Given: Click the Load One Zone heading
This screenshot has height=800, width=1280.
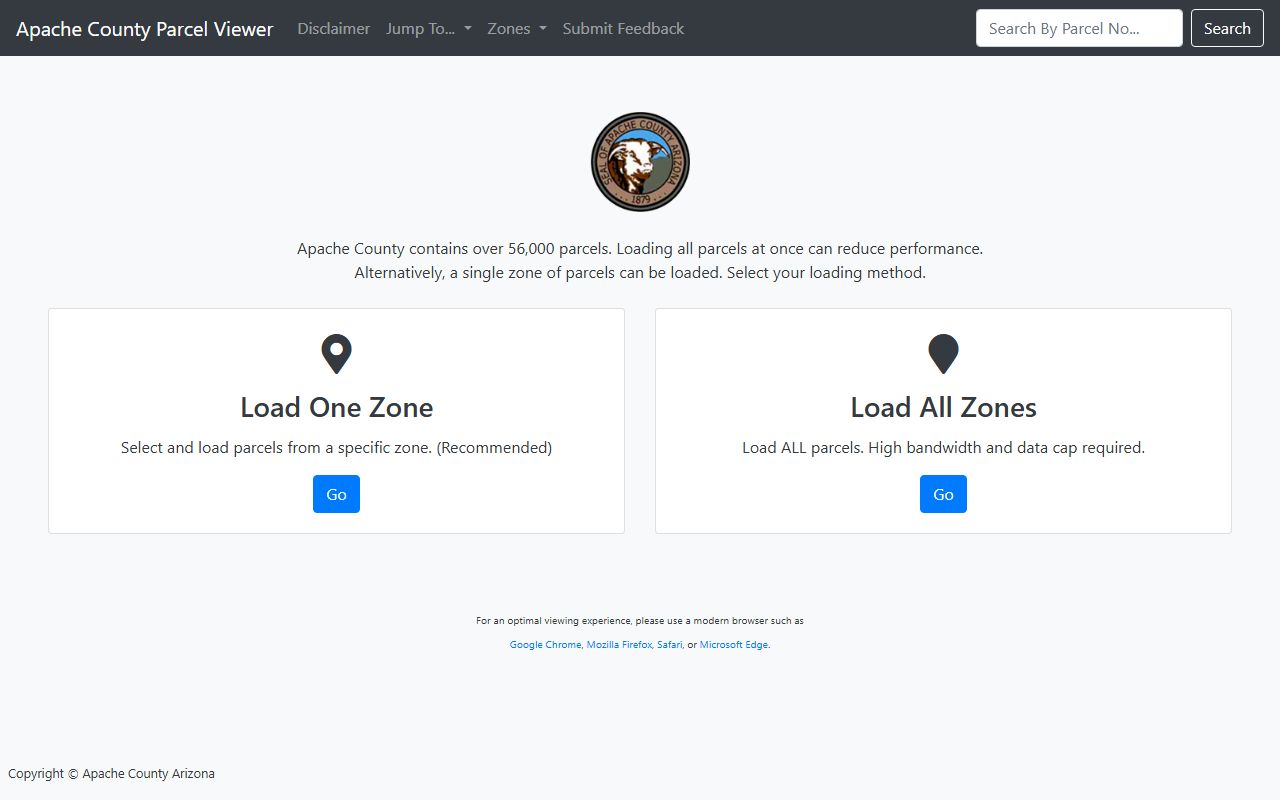Looking at the screenshot, I should point(336,408).
